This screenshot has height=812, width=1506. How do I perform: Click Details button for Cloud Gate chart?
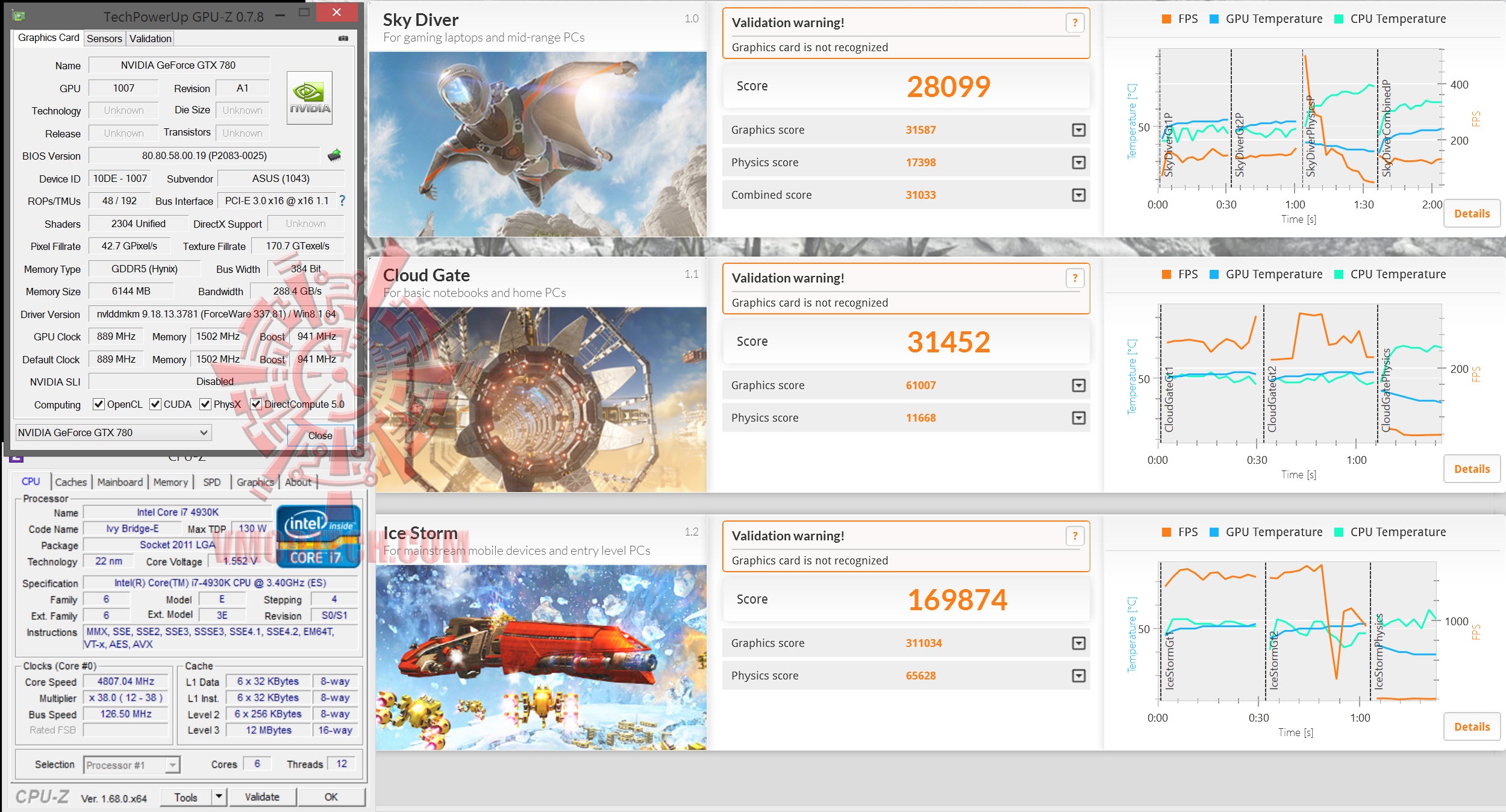pyautogui.click(x=1471, y=469)
